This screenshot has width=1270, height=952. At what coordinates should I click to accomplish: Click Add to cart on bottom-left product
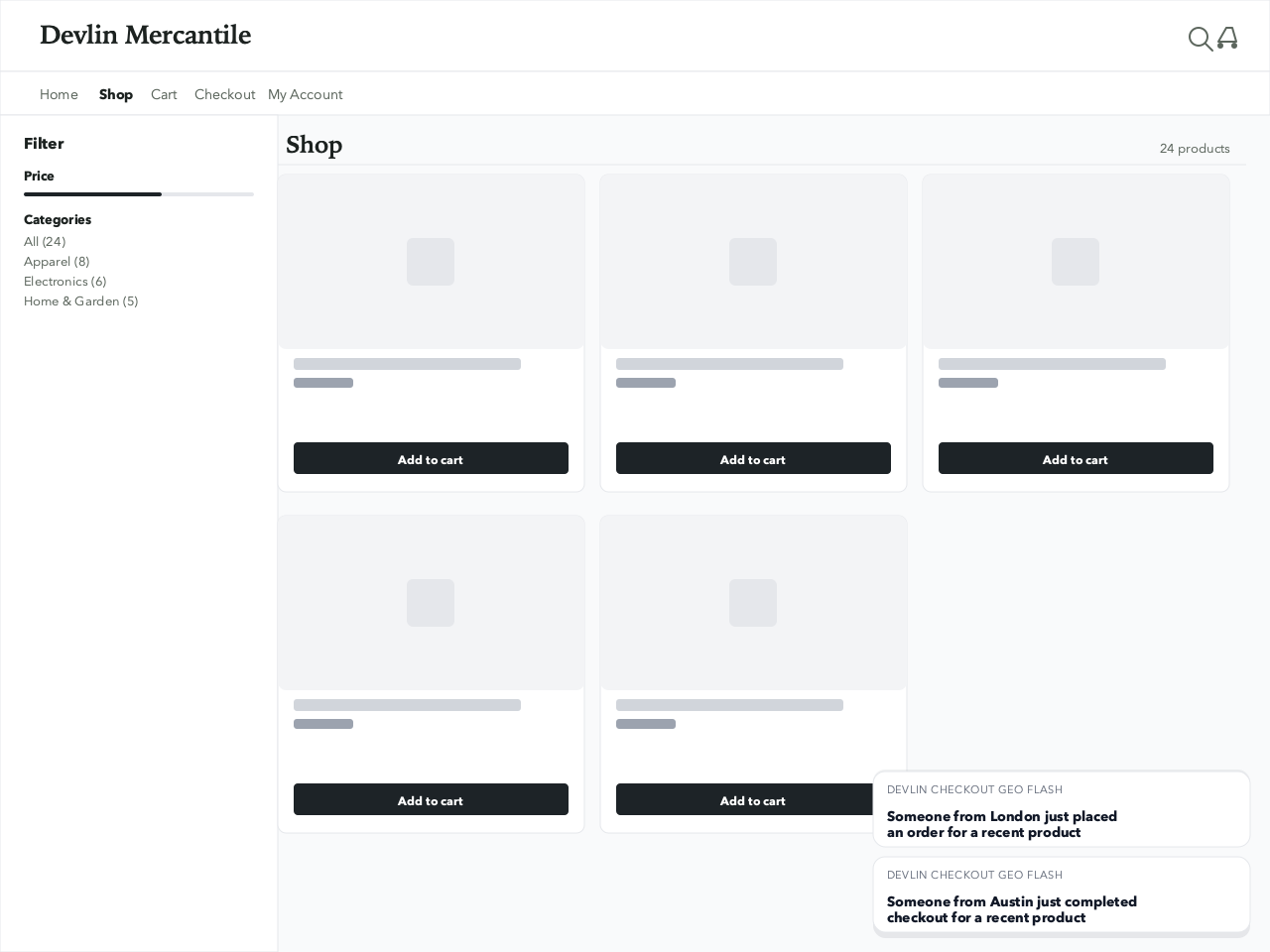point(431,799)
